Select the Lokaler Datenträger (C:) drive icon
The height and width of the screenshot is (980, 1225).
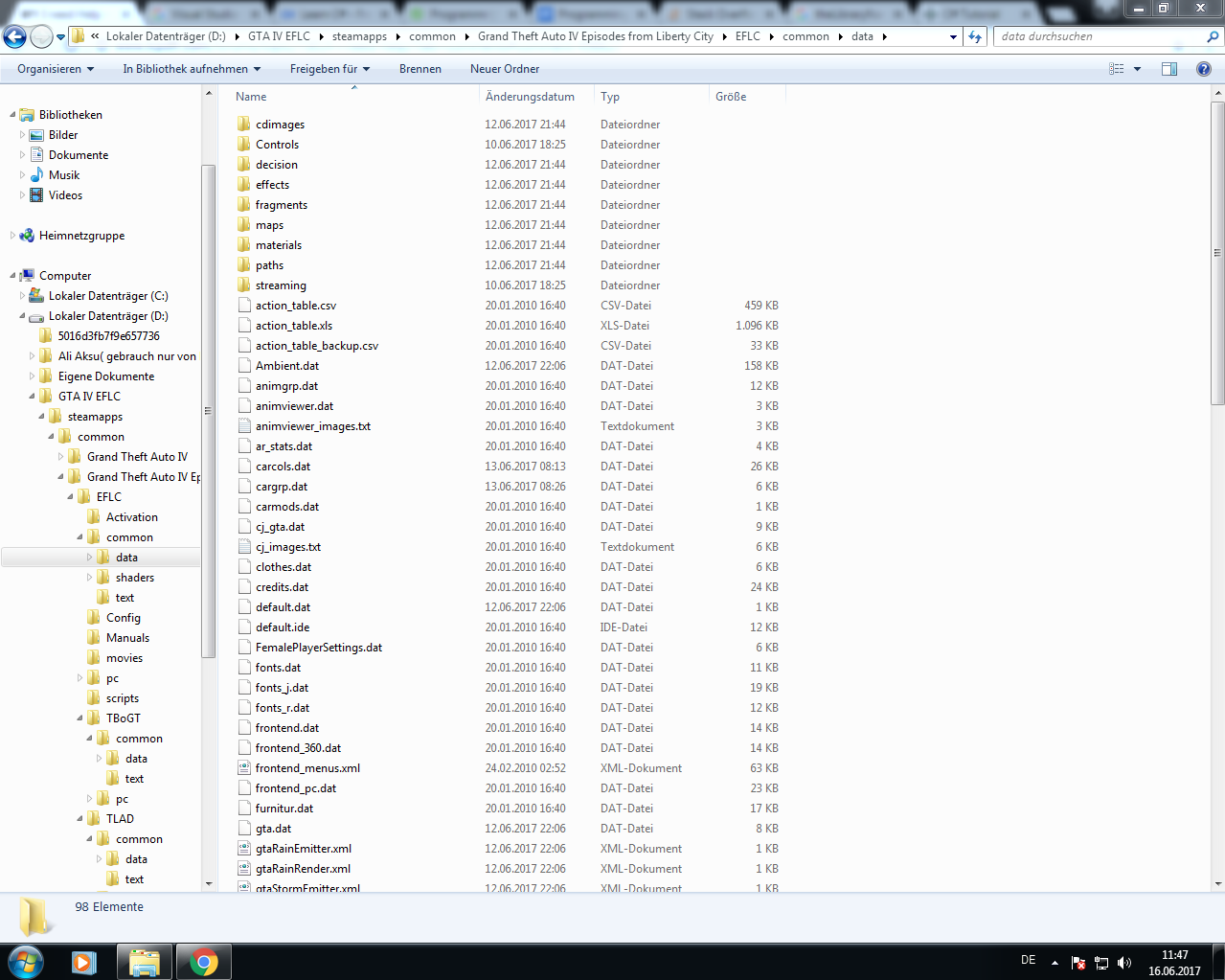(x=36, y=295)
